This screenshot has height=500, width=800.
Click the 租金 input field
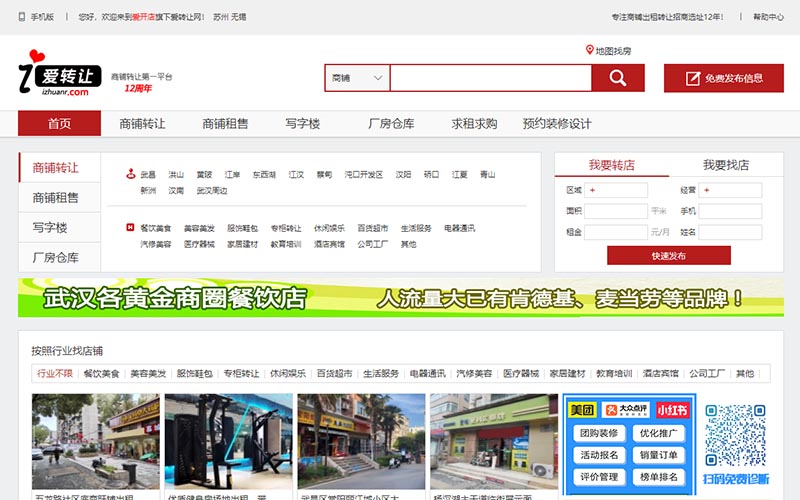click(616, 232)
